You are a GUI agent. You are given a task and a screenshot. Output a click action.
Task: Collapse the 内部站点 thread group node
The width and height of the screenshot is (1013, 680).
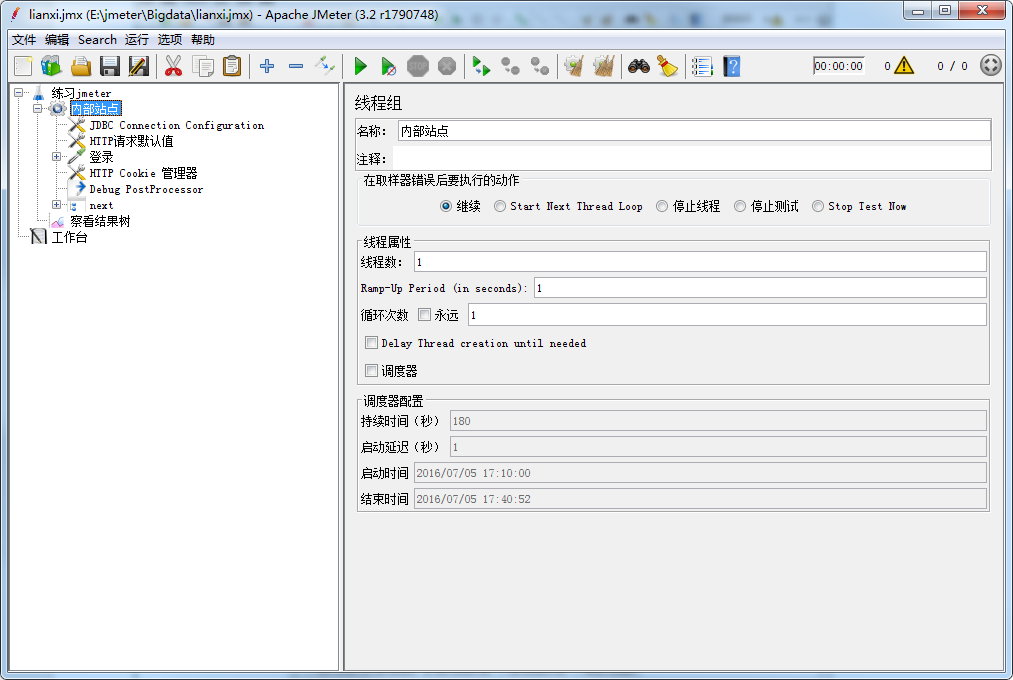37,108
